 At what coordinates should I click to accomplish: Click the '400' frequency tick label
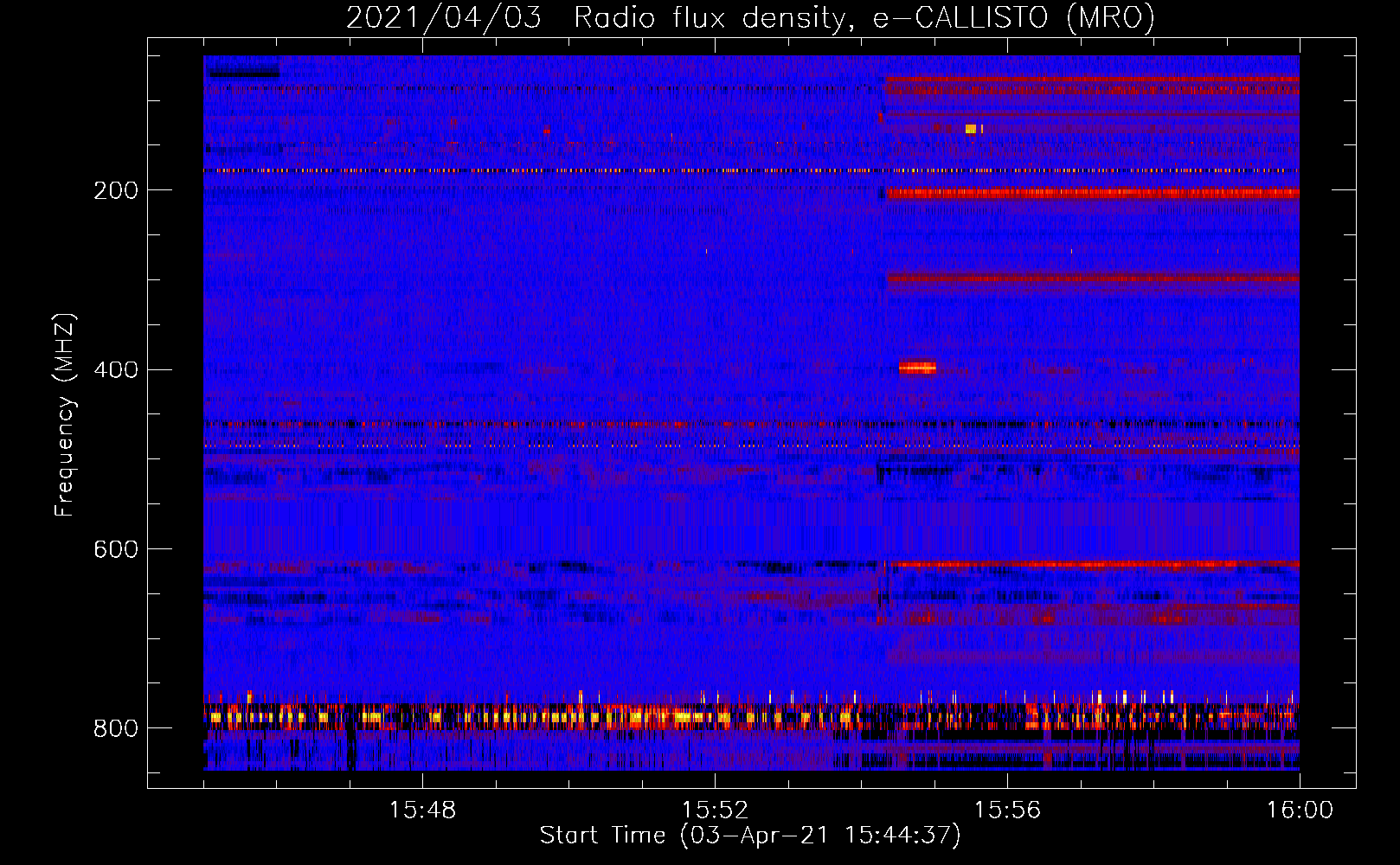point(116,370)
